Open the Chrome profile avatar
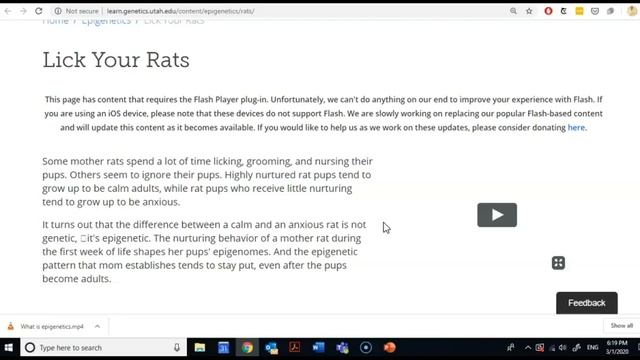Image resolution: width=640 pixels, height=360 pixels. tap(632, 11)
